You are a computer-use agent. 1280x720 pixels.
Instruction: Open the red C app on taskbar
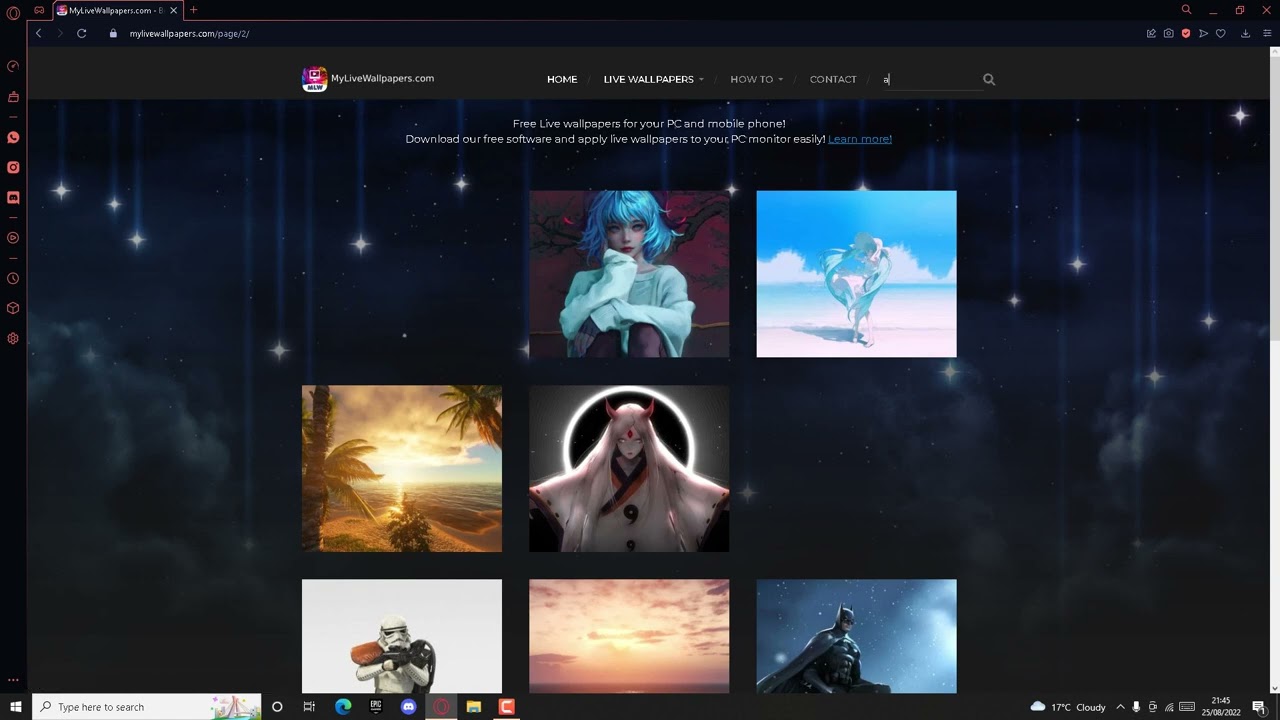coord(507,707)
